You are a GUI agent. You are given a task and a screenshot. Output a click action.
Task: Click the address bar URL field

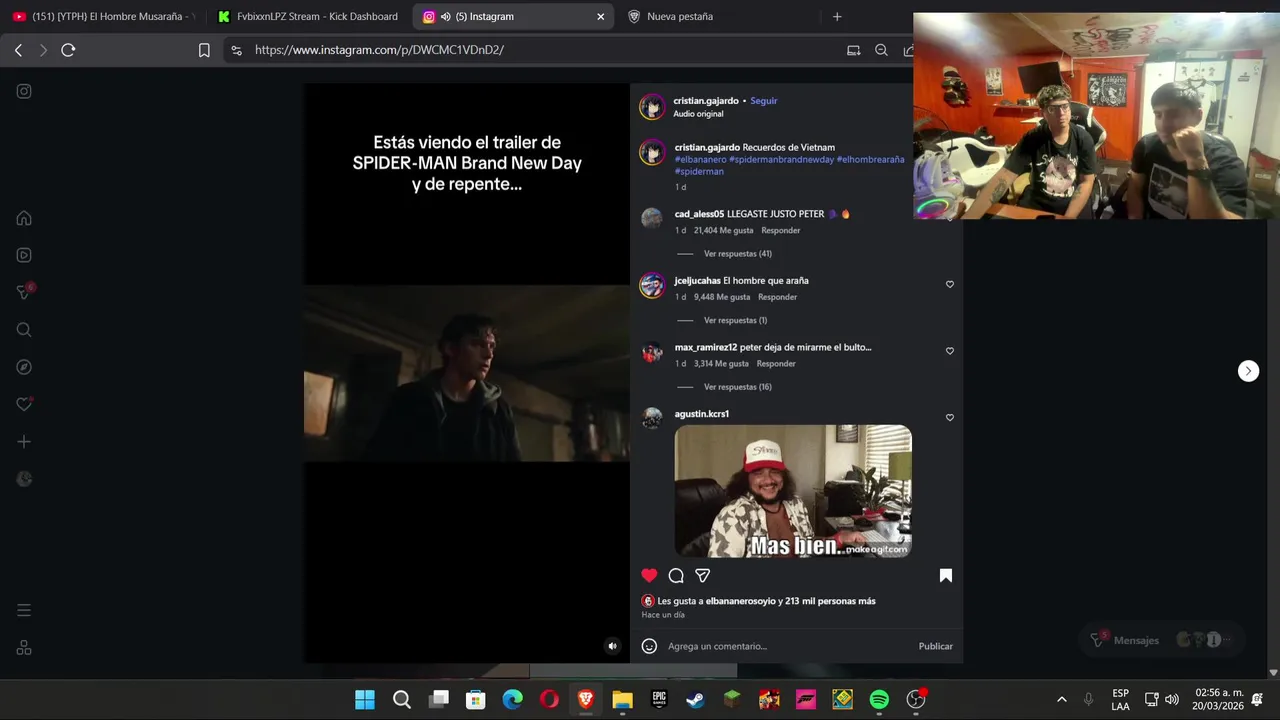click(x=540, y=50)
